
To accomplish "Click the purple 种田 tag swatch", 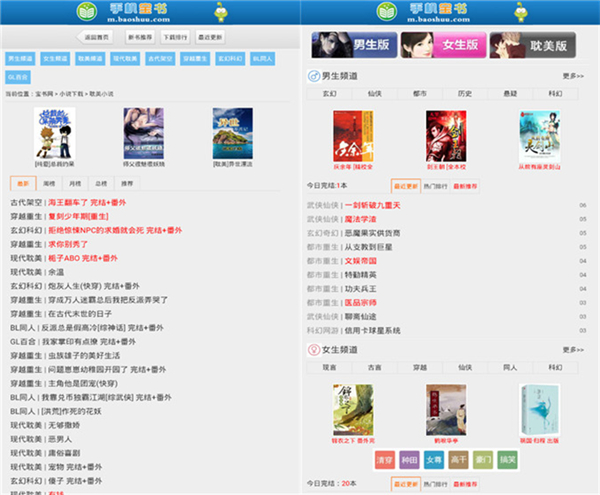I will 409,460.
